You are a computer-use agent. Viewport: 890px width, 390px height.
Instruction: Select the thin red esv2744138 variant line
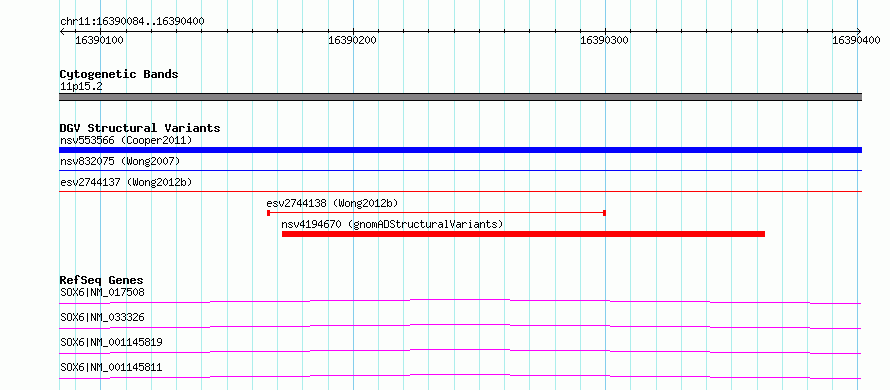coord(436,213)
